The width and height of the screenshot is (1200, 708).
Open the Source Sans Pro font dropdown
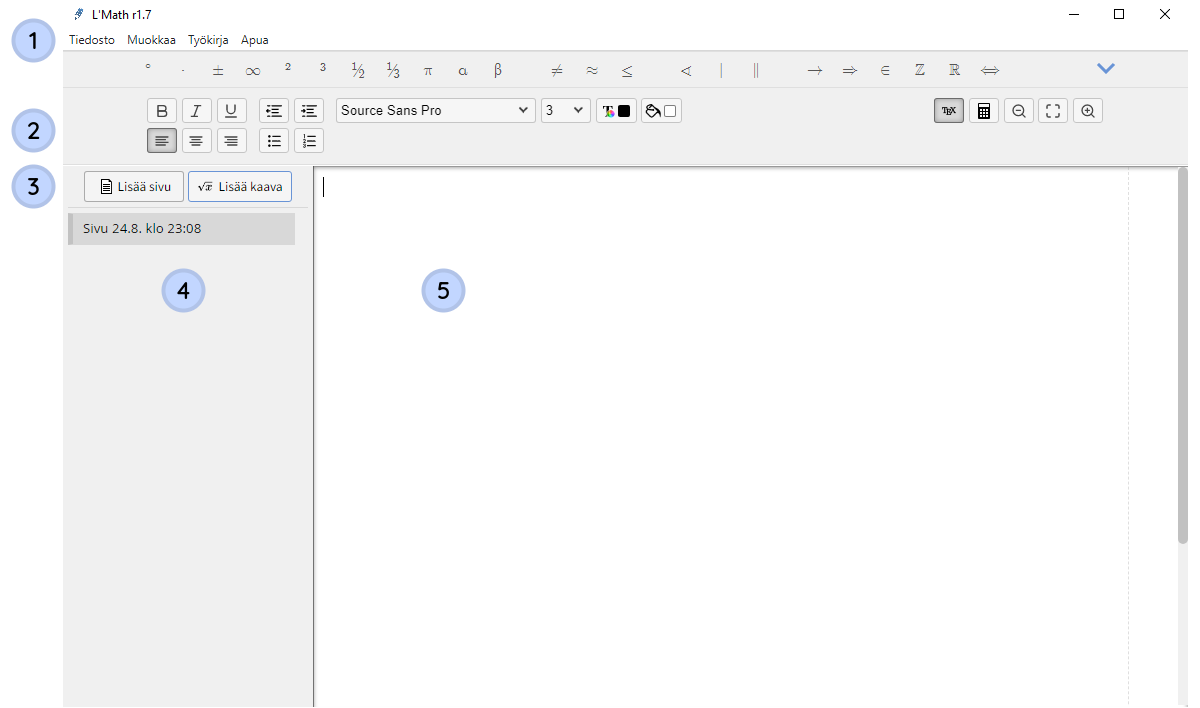click(x=436, y=110)
